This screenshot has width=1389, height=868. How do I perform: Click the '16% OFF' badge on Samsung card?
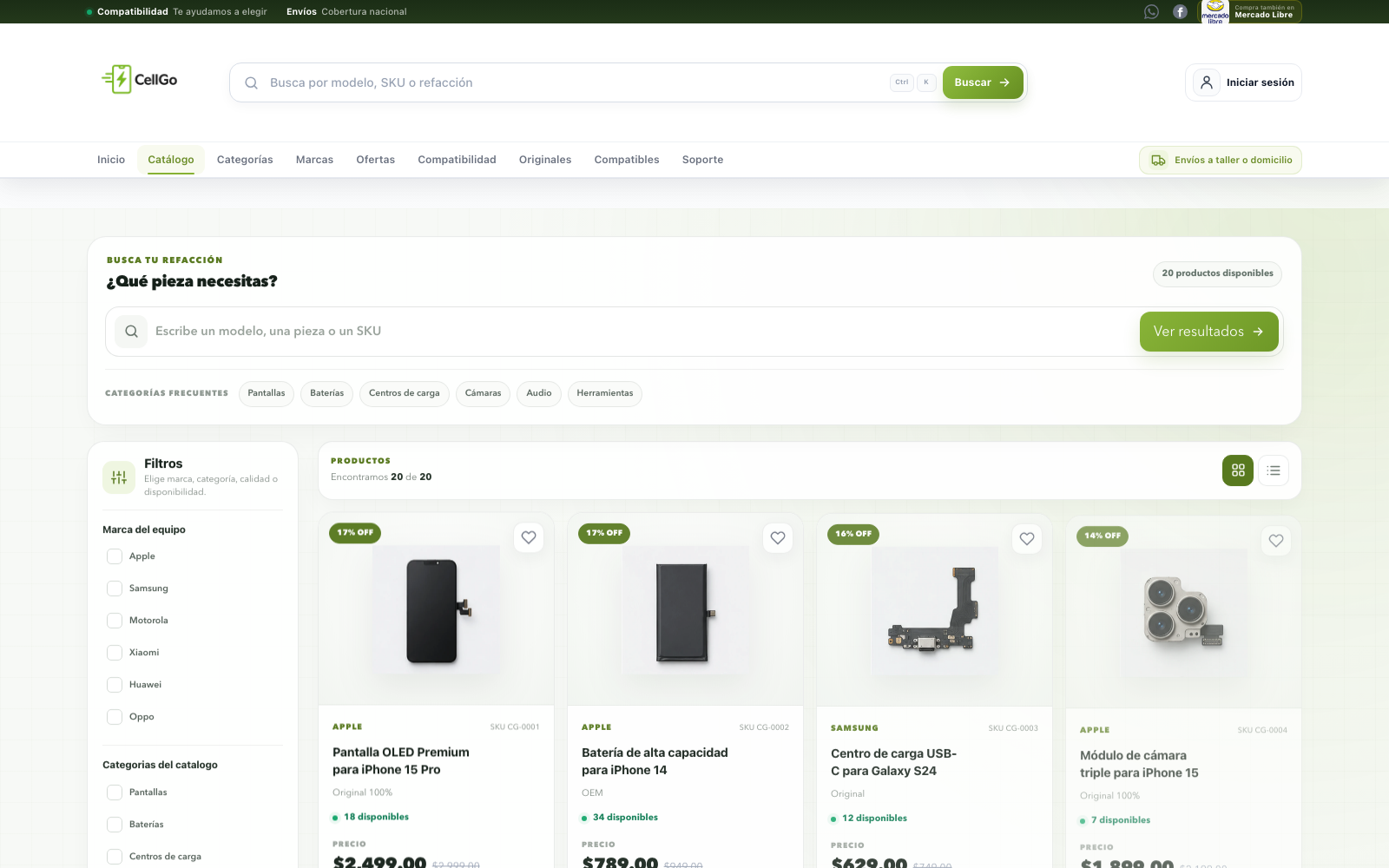(853, 534)
